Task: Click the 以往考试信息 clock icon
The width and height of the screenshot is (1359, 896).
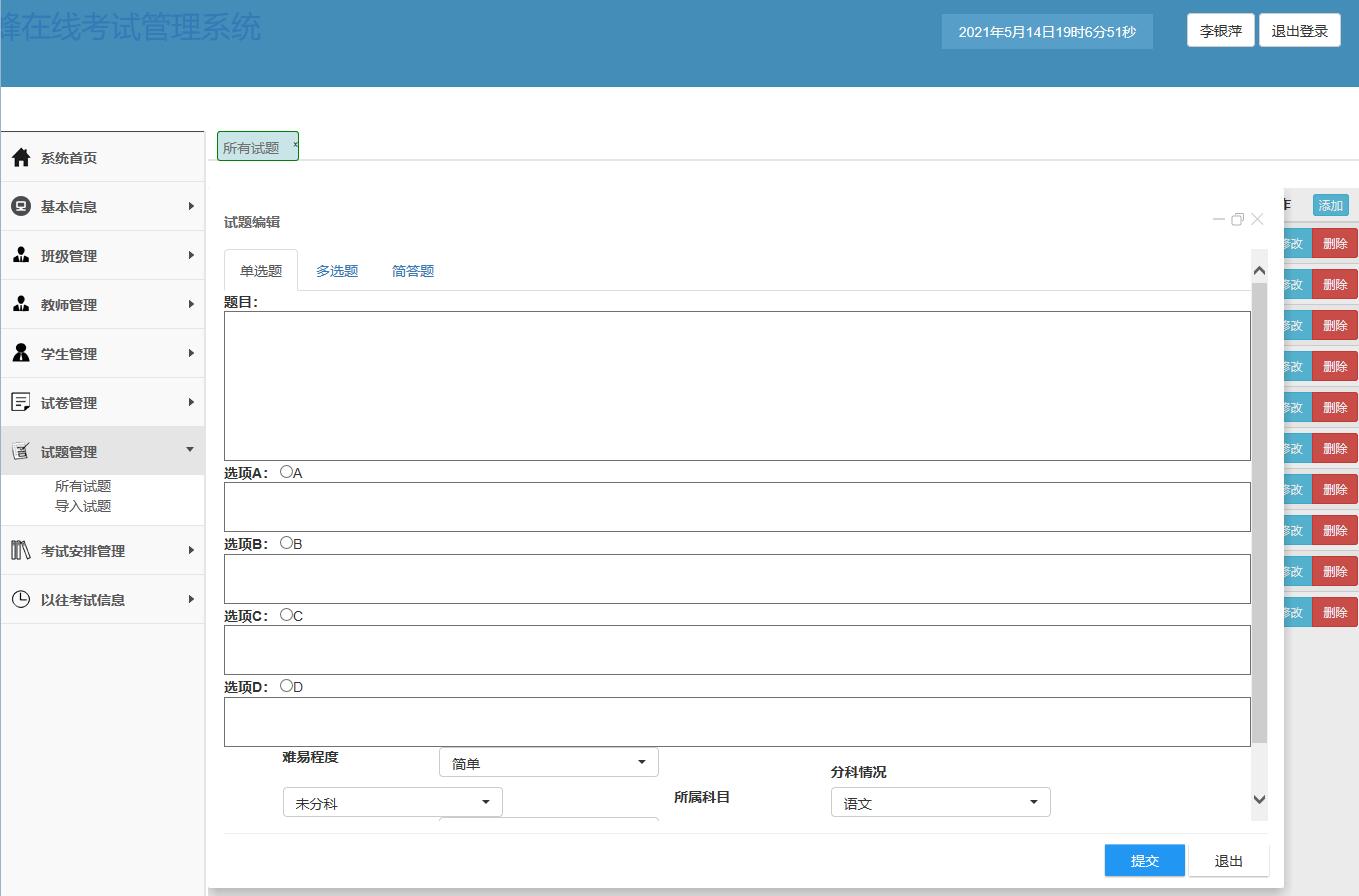Action: 21,599
